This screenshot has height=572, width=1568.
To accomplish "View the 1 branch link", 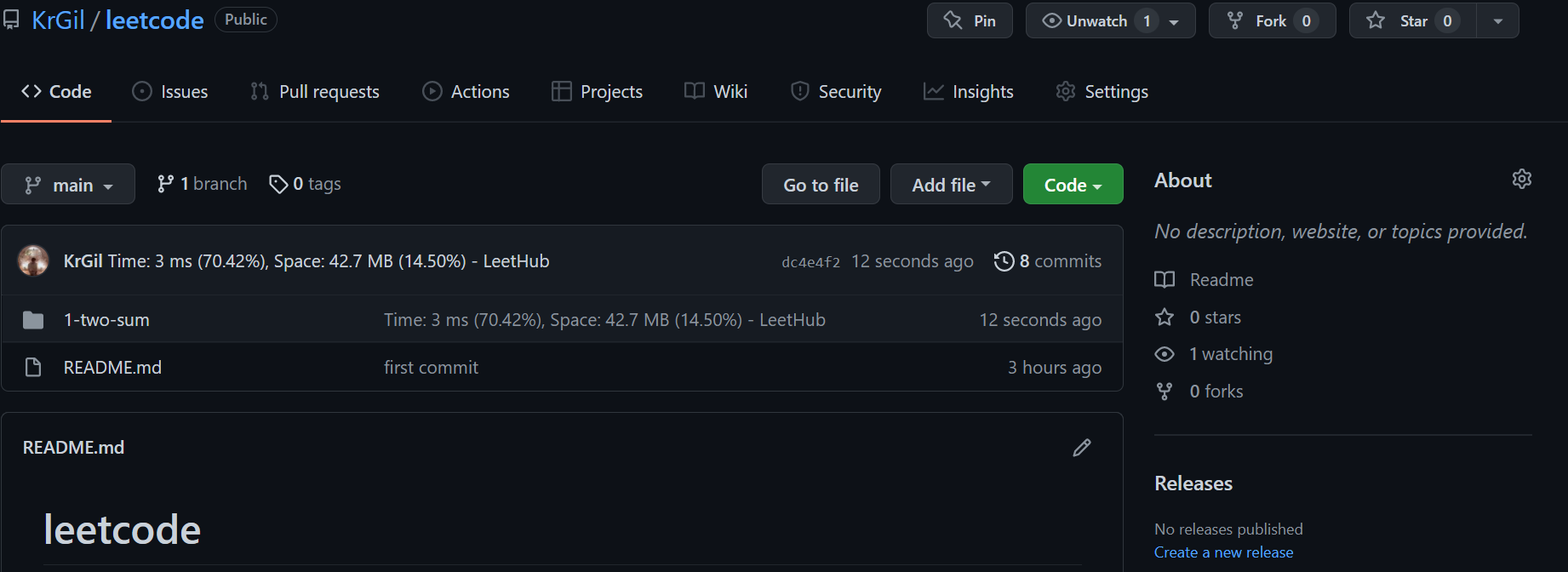I will [203, 184].
